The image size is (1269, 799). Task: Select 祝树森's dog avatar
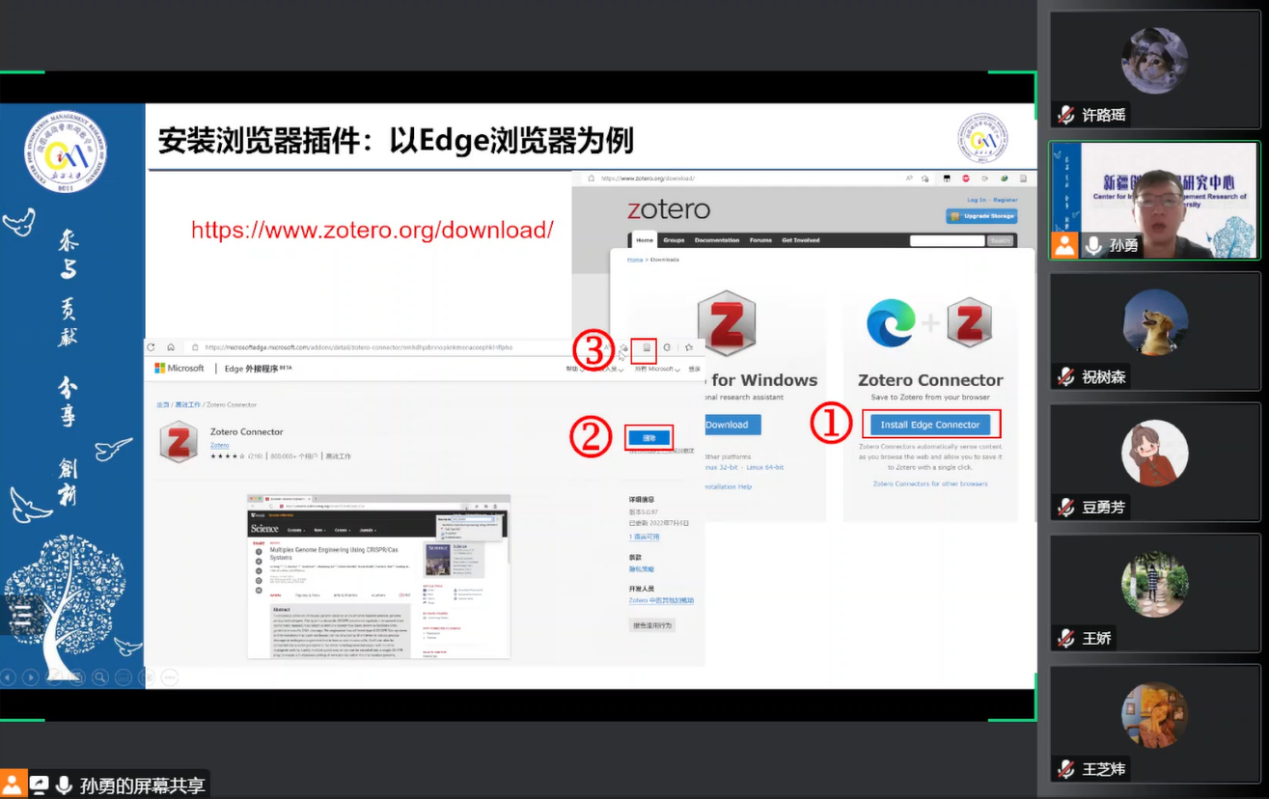[x=1155, y=322]
